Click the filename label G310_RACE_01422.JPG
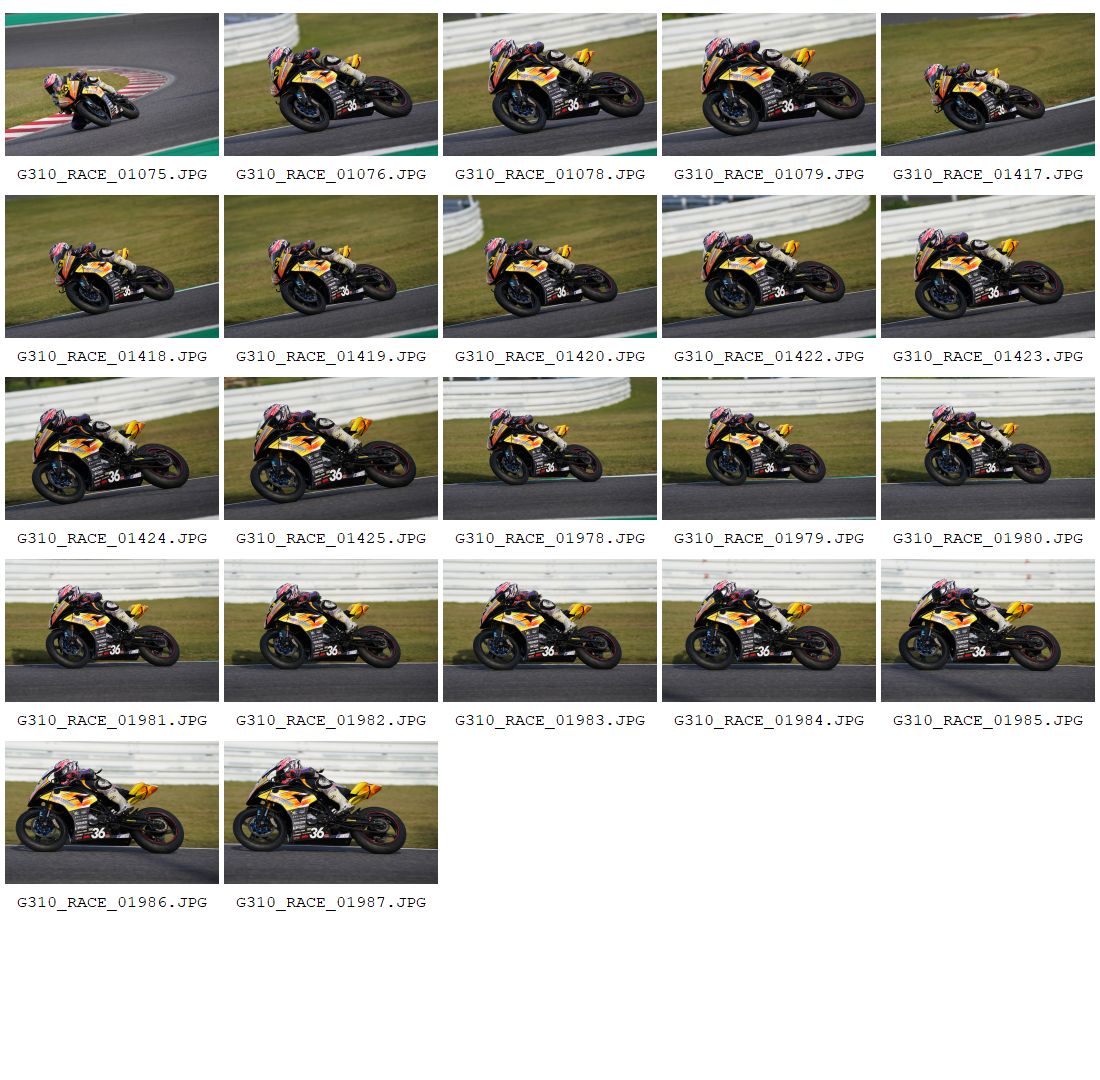 (x=769, y=356)
